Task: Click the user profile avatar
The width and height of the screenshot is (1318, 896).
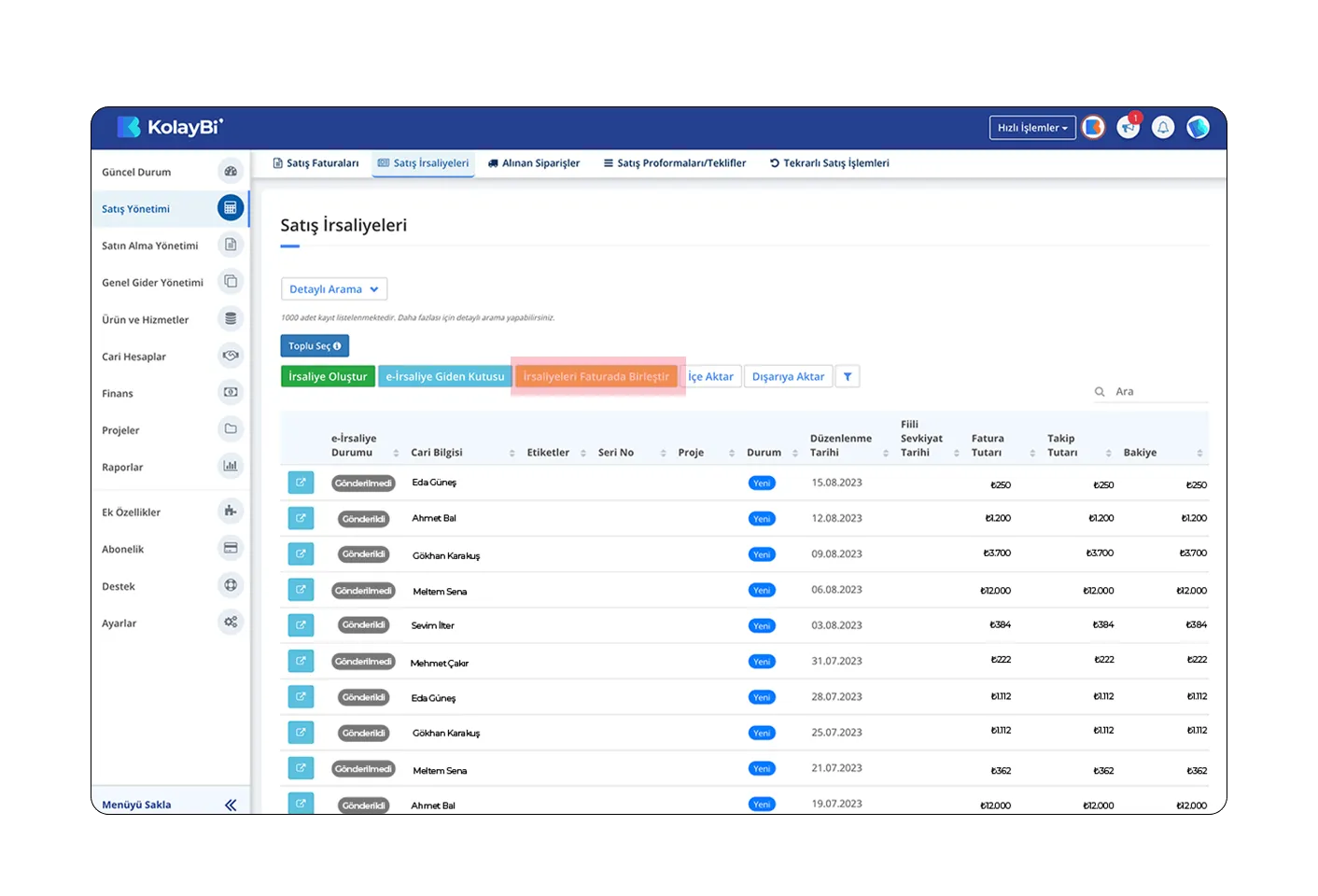Action: 1198,127
